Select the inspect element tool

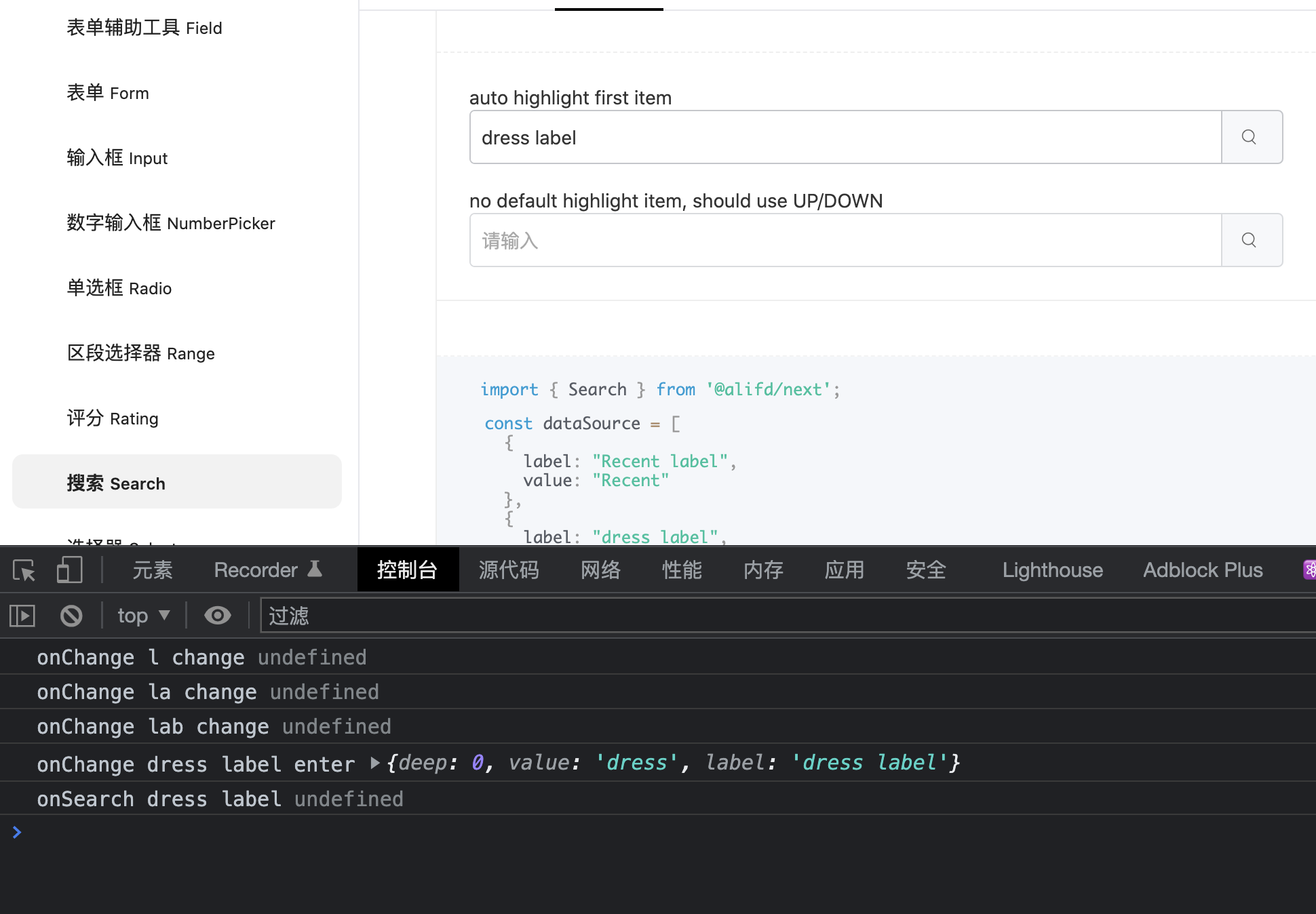(x=24, y=570)
